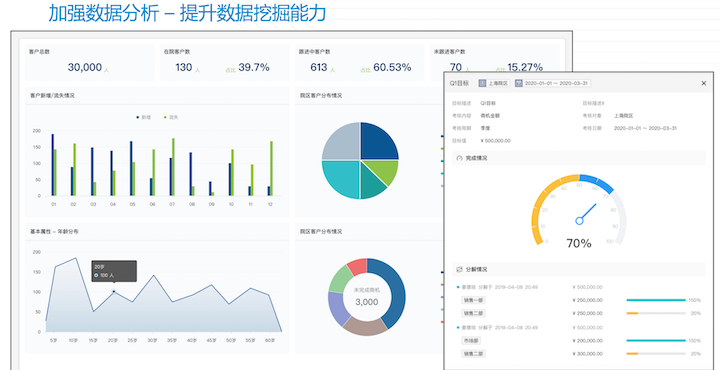The height and width of the screenshot is (370, 720).
Task: Click the 基本属性 – 年龄分布 panel title
Action: click(54, 232)
